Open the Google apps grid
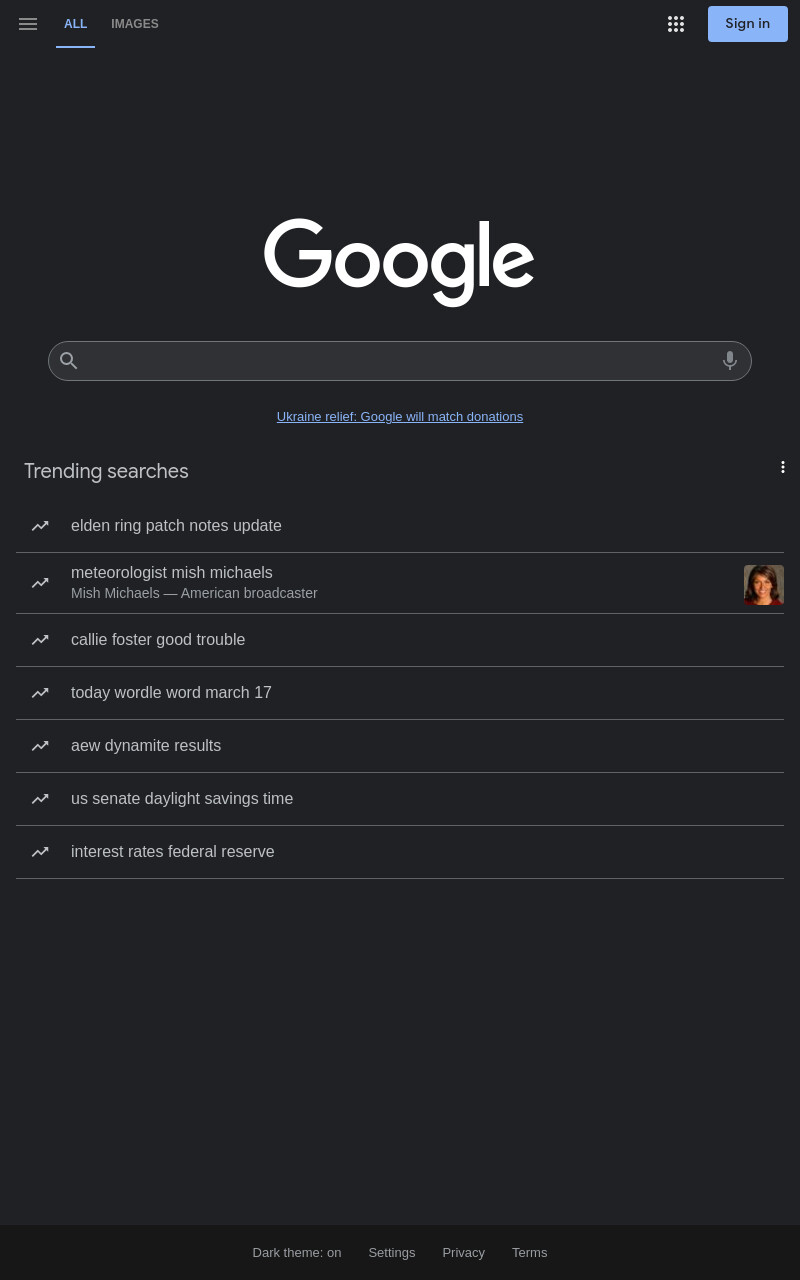 [x=676, y=24]
